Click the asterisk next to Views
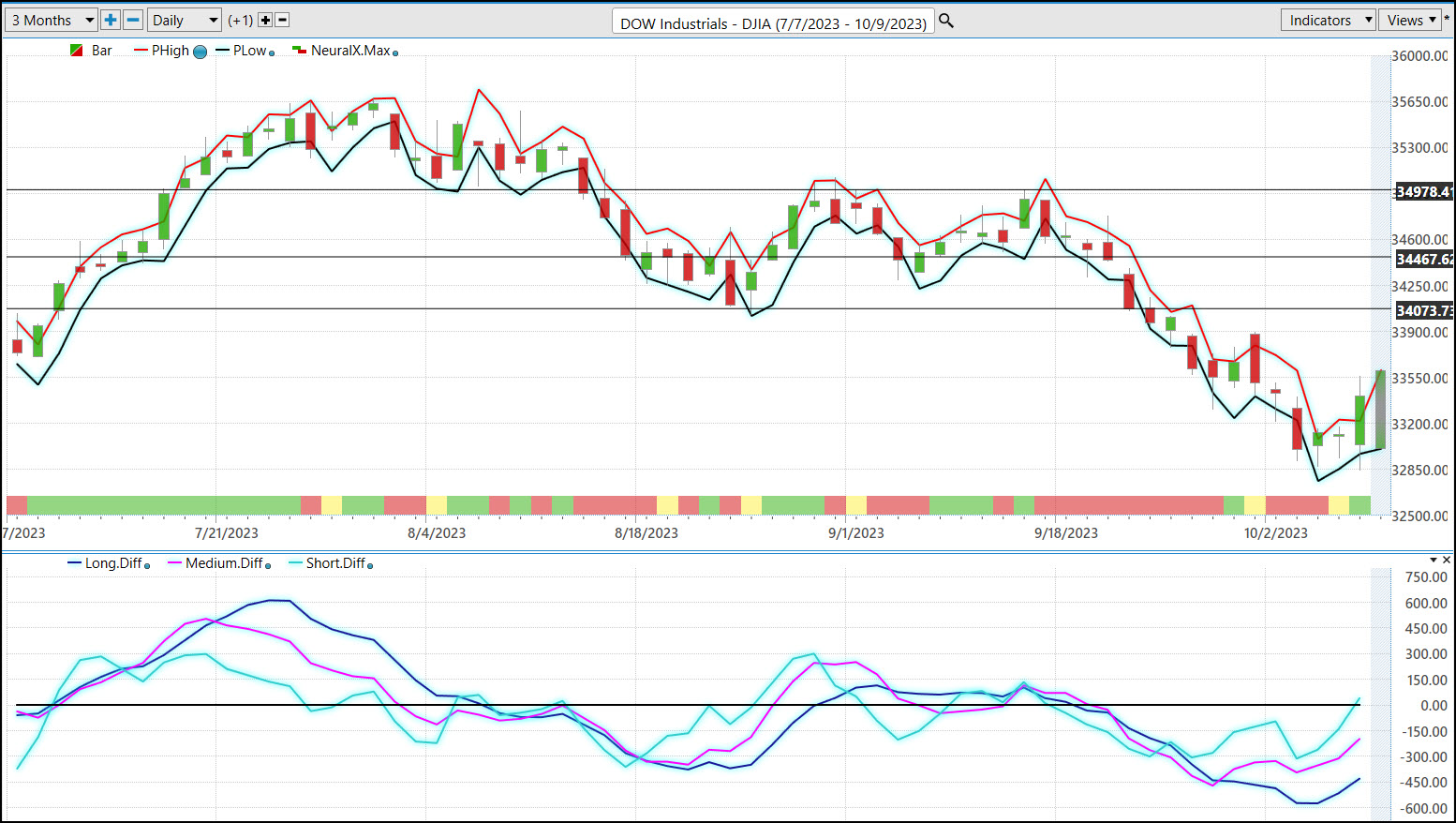The image size is (1456, 823). 1448,20
